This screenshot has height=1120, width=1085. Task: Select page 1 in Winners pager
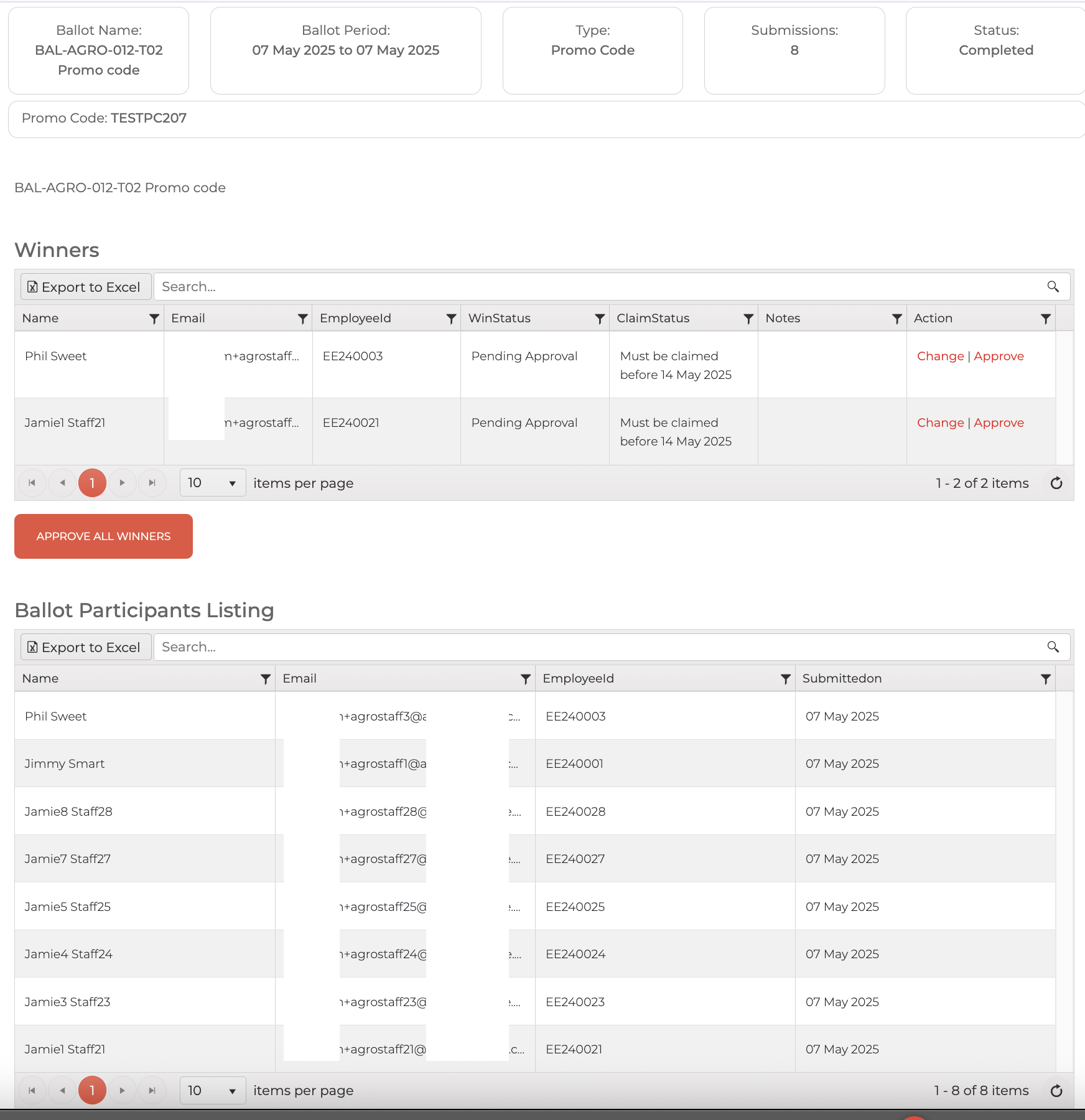pyautogui.click(x=92, y=483)
